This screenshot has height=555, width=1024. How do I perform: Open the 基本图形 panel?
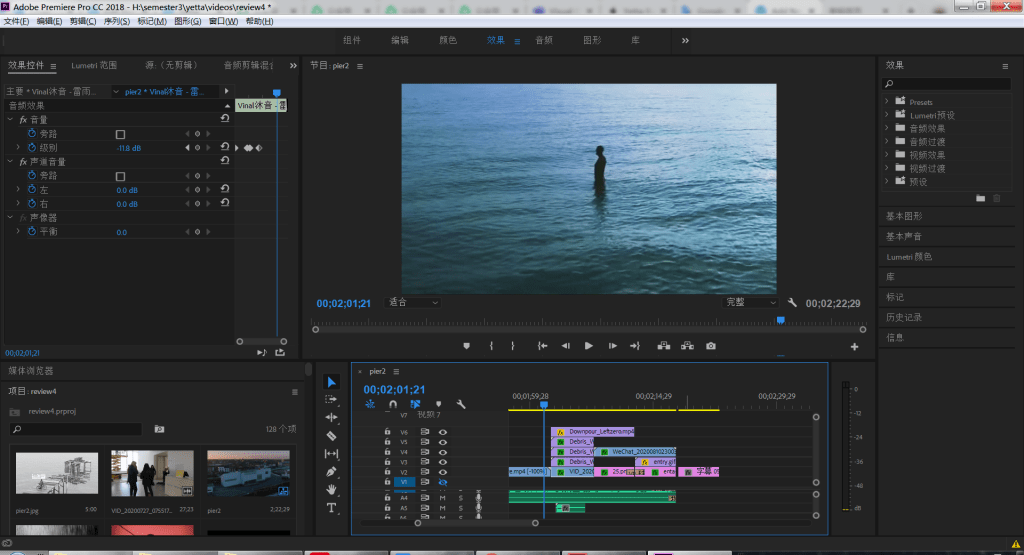pyautogui.click(x=904, y=216)
